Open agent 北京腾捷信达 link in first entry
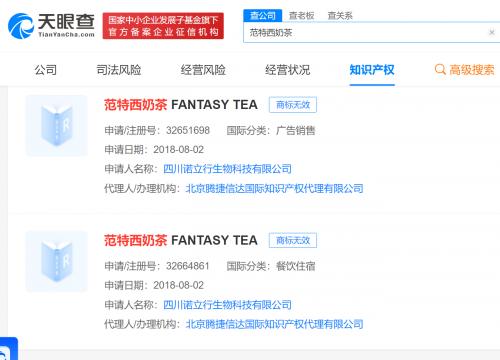500x360 pixels. (274, 189)
